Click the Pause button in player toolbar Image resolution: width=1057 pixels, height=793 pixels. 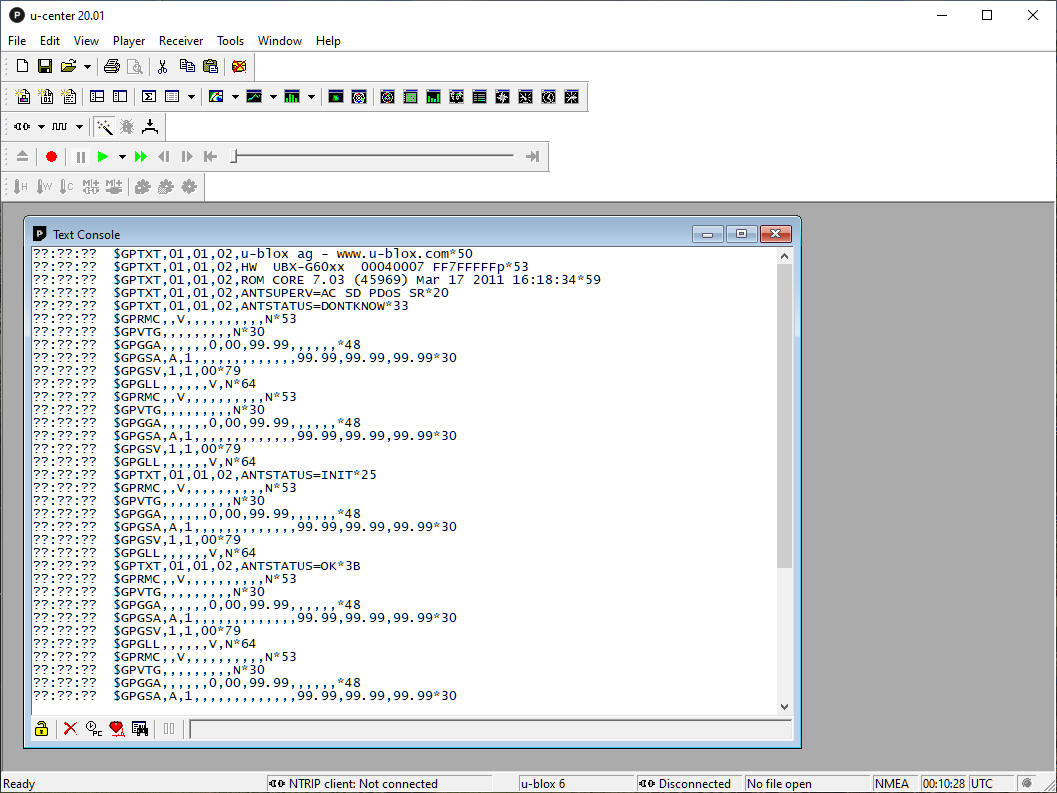coord(81,156)
